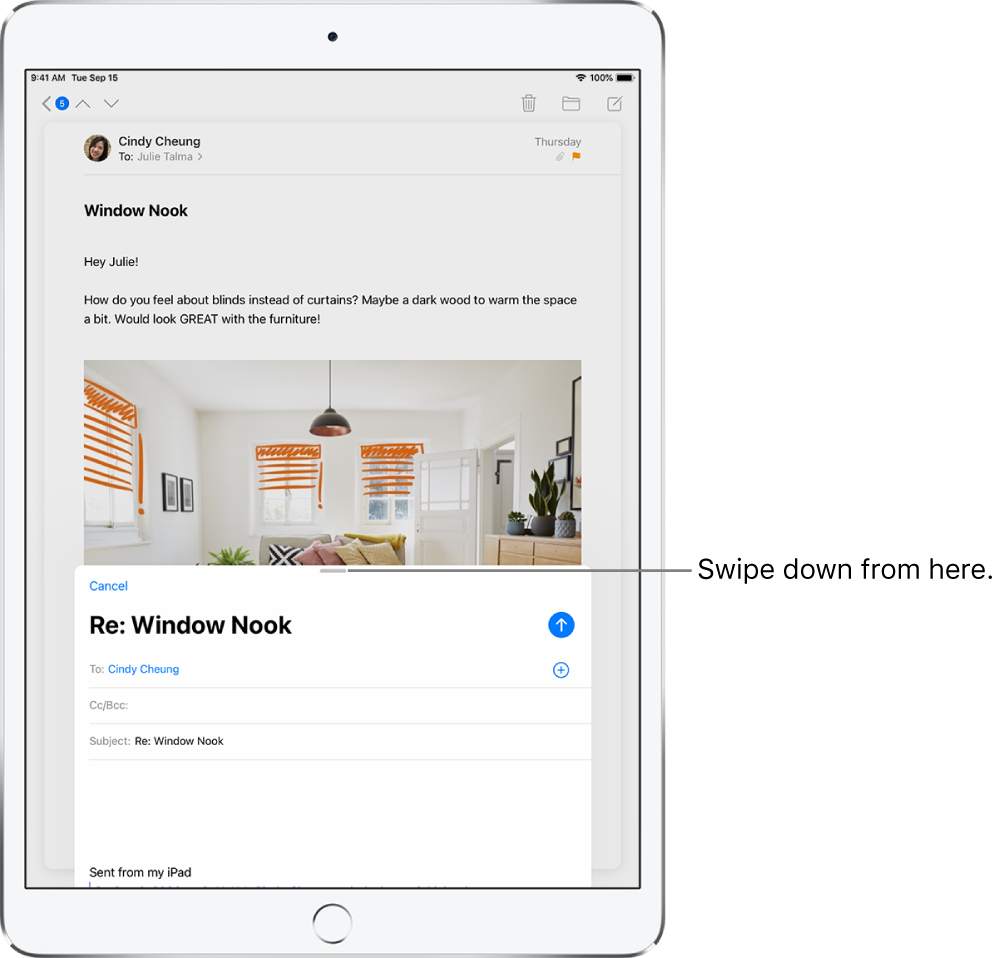Delete the email with the Trash icon

528,103
